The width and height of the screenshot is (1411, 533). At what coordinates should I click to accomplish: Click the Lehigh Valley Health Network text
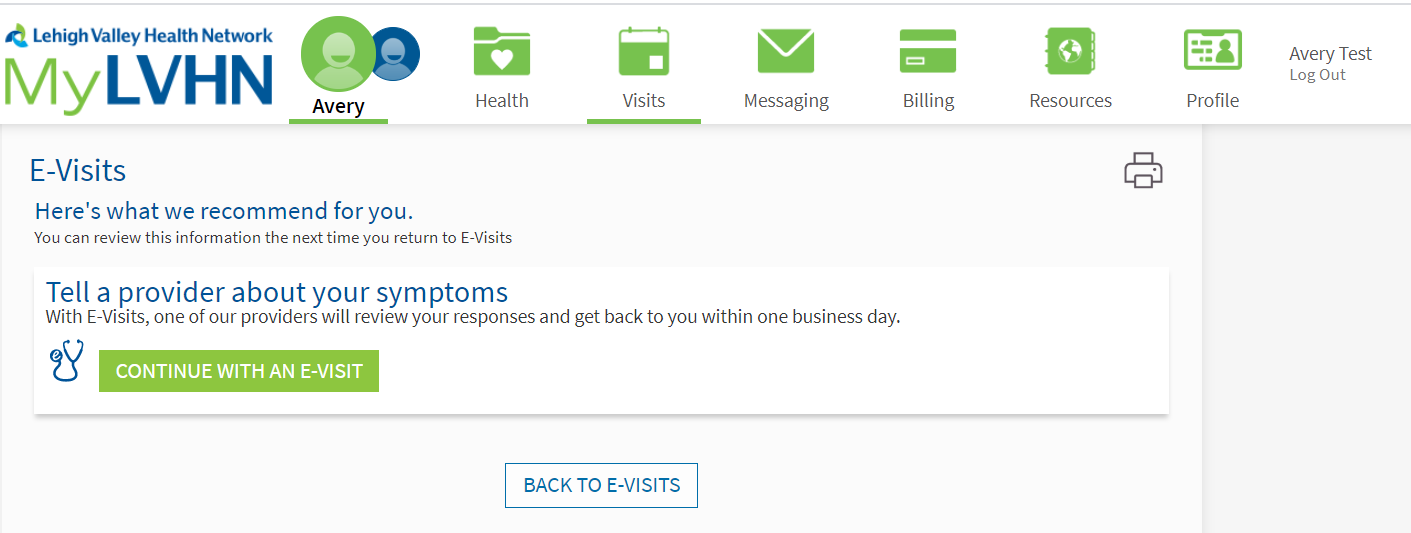(x=152, y=36)
